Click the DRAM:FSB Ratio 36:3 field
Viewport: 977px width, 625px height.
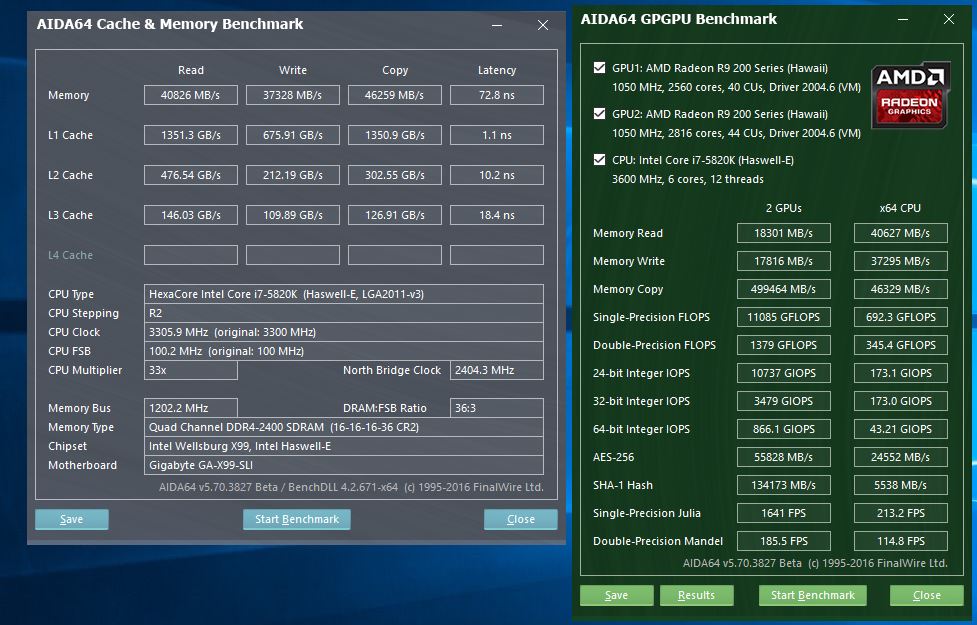(x=497, y=408)
